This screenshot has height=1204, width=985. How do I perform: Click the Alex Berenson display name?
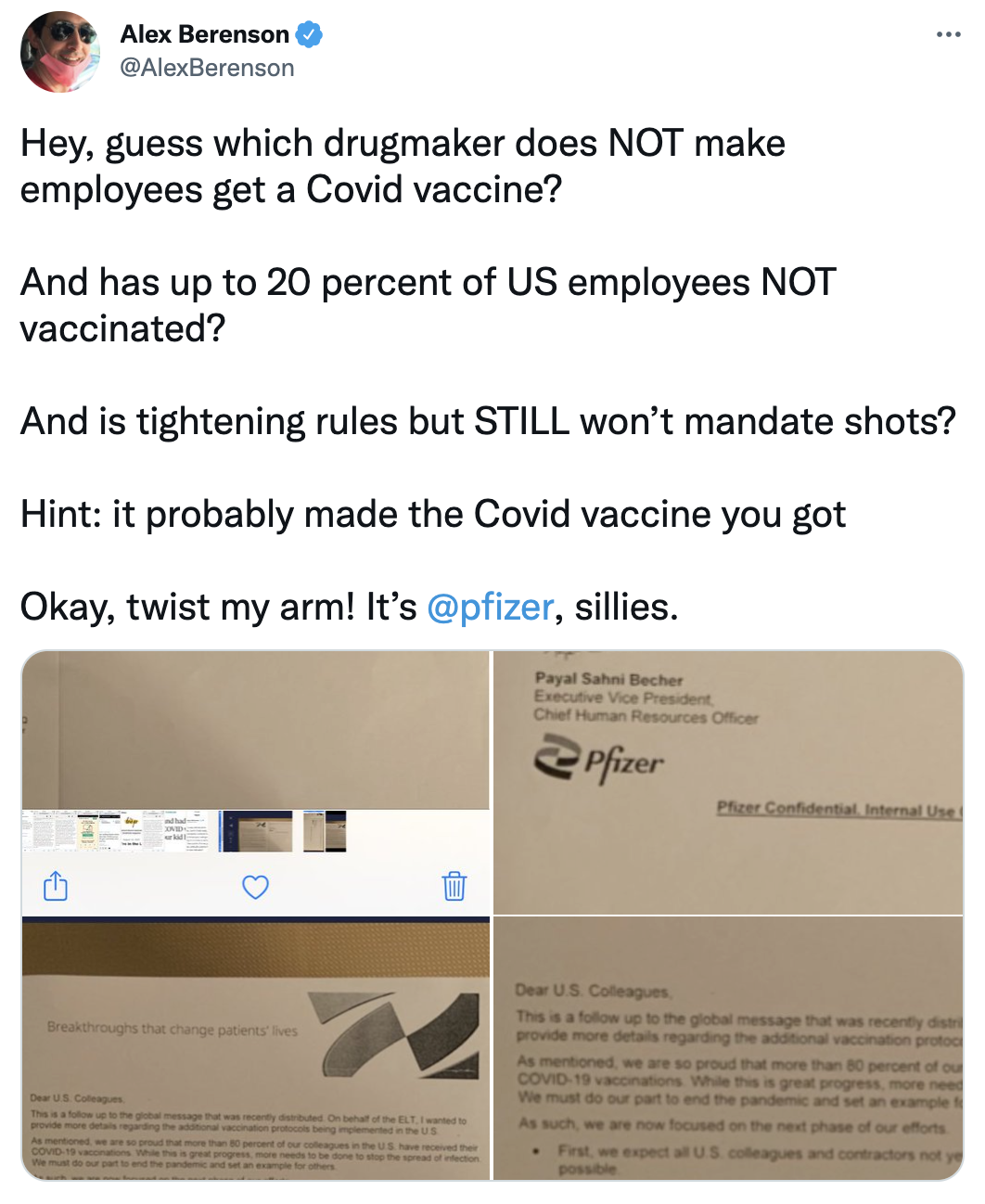tap(205, 34)
